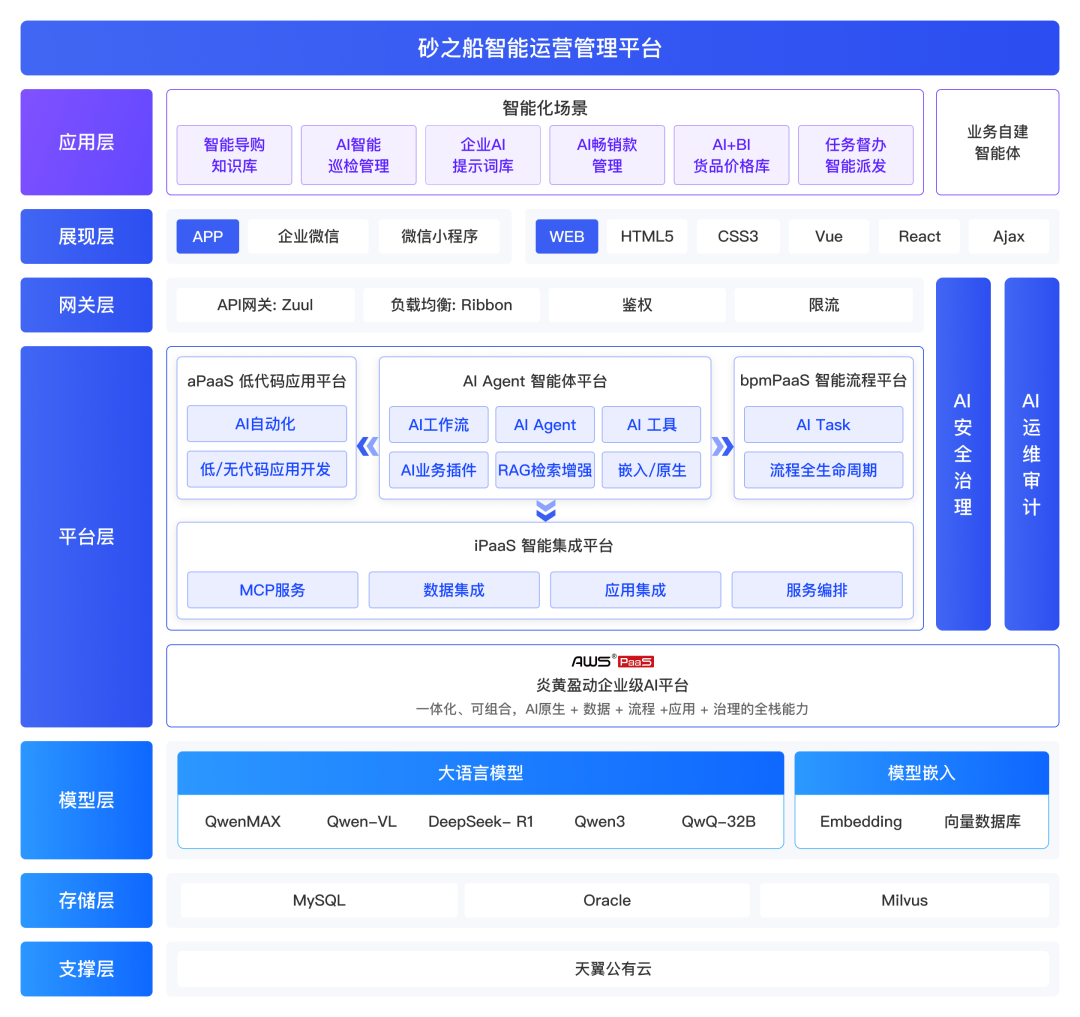The width and height of the screenshot is (1080, 1017).
Task: Click the 鉴权 box
Action: 637,305
